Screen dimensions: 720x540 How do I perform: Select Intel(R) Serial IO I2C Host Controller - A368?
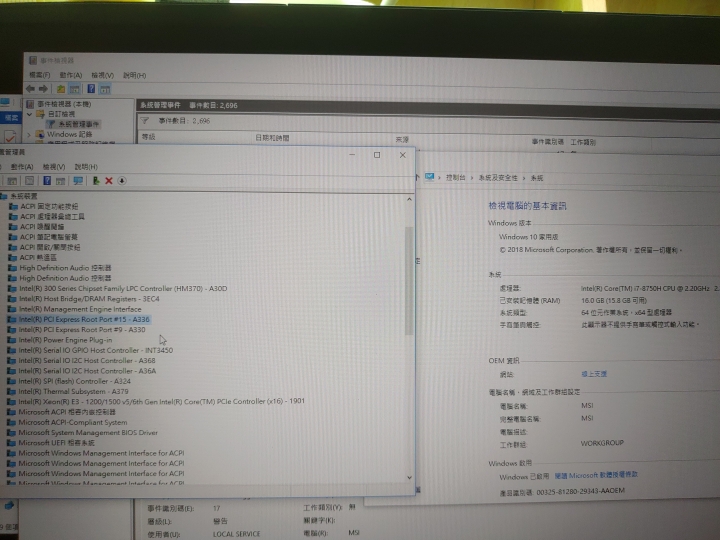(87, 361)
